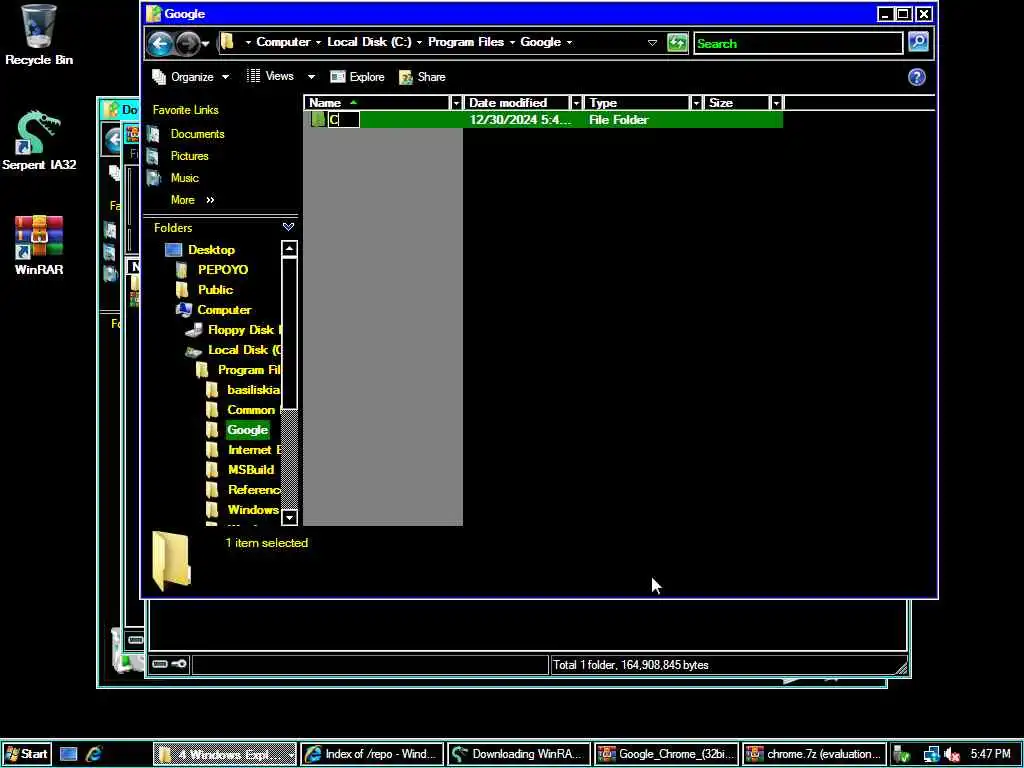Collapse the Folders pane chevron

tap(288, 227)
